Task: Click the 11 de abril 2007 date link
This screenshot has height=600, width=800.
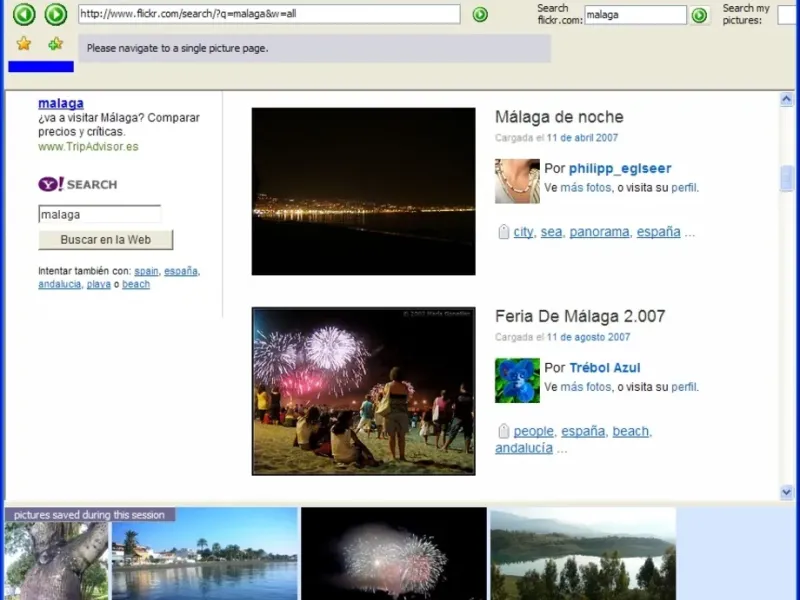Action: tap(582, 138)
